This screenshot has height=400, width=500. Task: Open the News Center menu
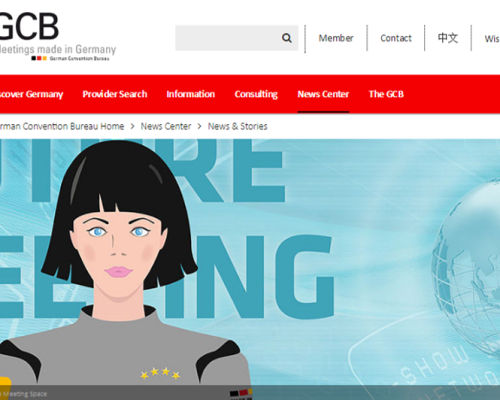tap(323, 94)
